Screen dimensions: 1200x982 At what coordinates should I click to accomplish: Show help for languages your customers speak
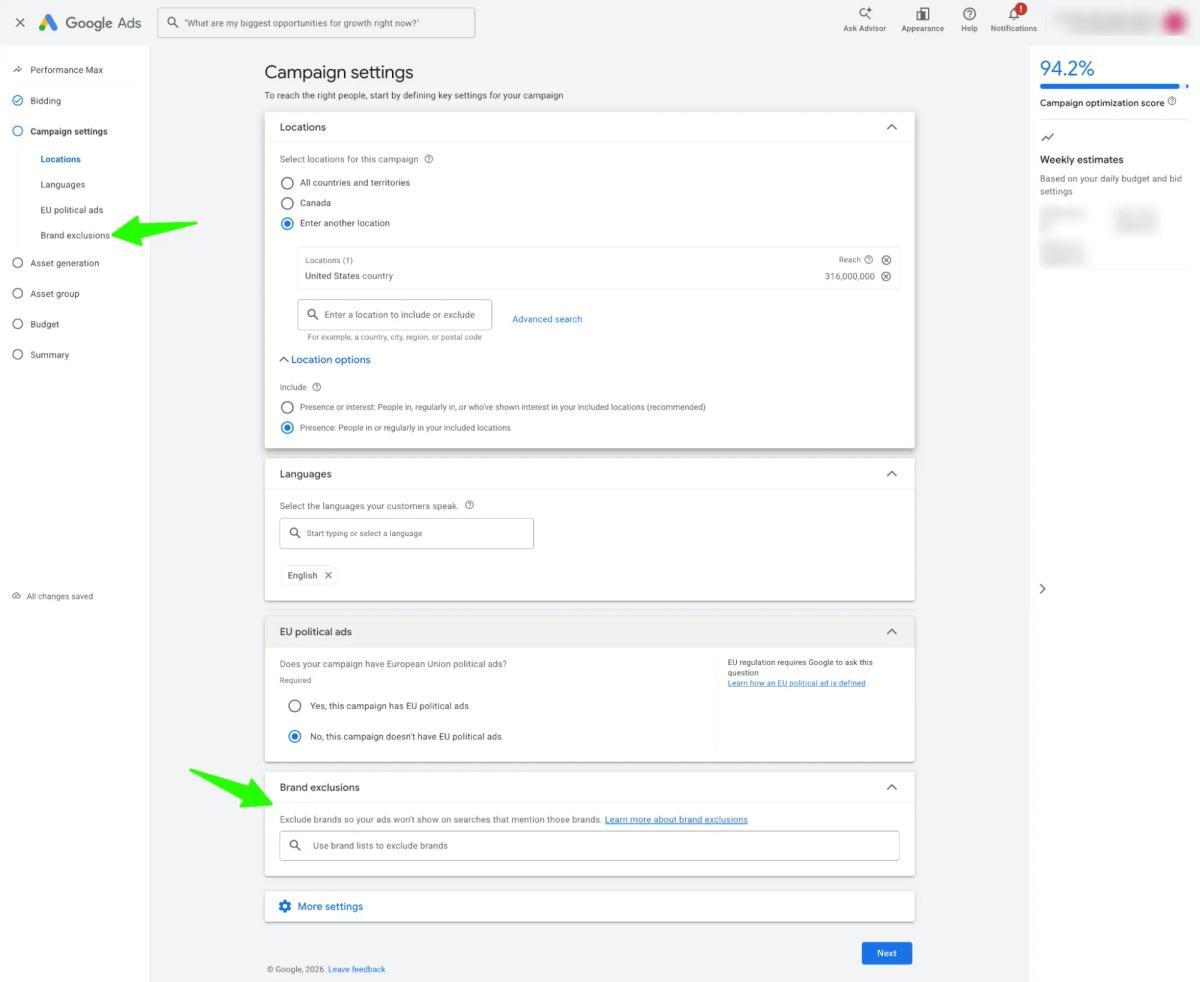(469, 505)
